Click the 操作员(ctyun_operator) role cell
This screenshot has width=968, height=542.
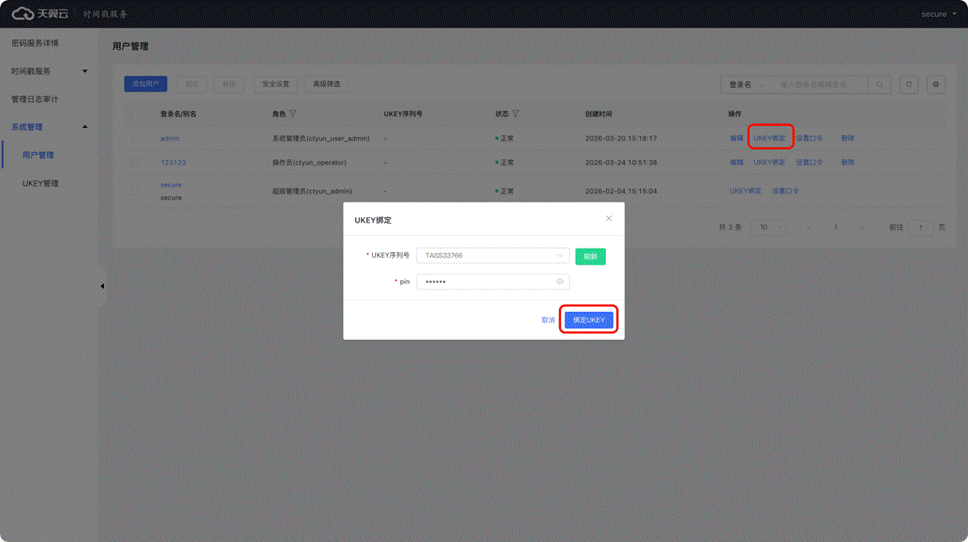(x=309, y=162)
